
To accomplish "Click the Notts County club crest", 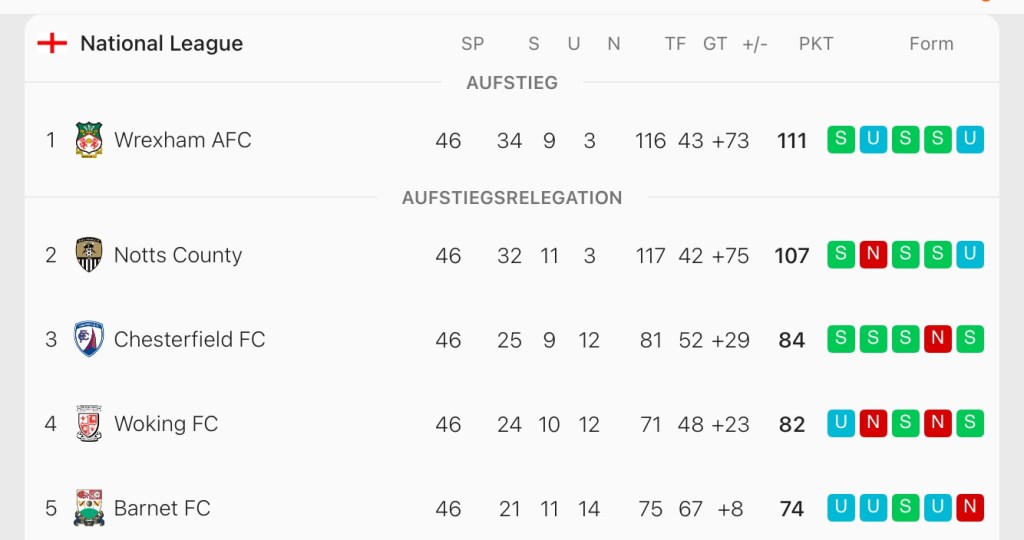I will (x=89, y=255).
